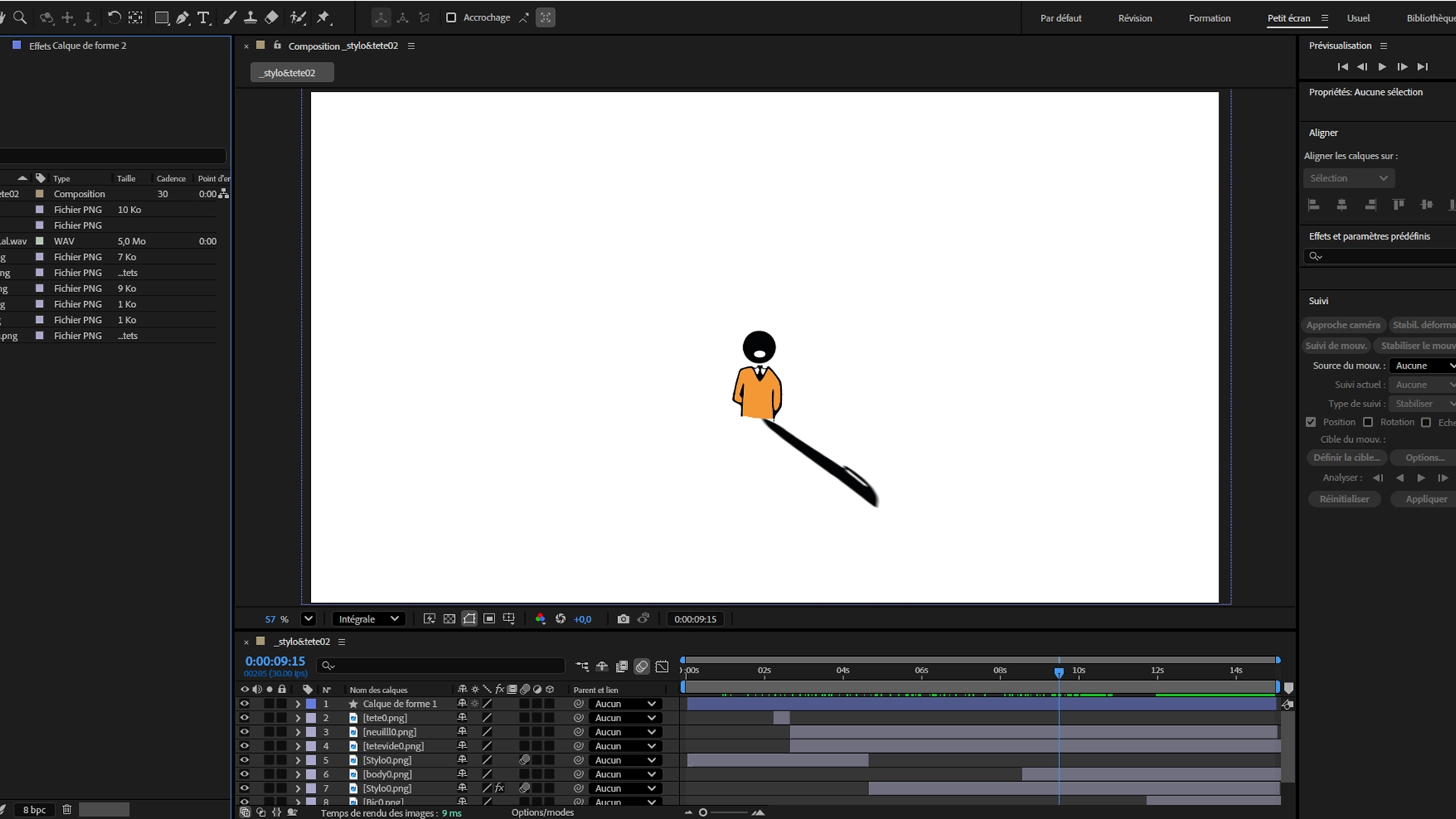Image resolution: width=1456 pixels, height=819 pixels.
Task: Expand the [Stylo0.png] layer 5 properties
Action: click(x=298, y=761)
